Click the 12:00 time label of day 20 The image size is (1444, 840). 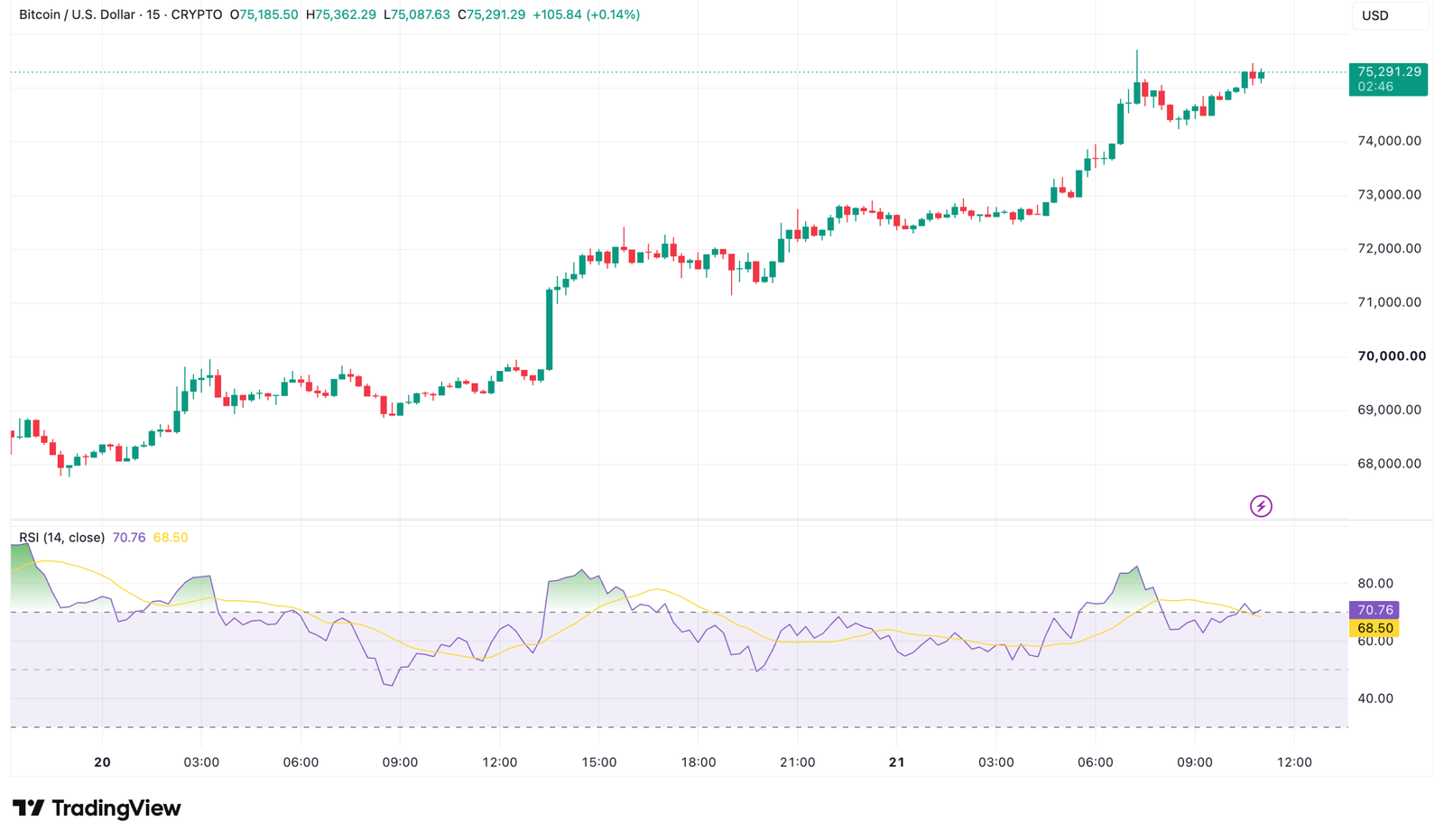[x=500, y=762]
